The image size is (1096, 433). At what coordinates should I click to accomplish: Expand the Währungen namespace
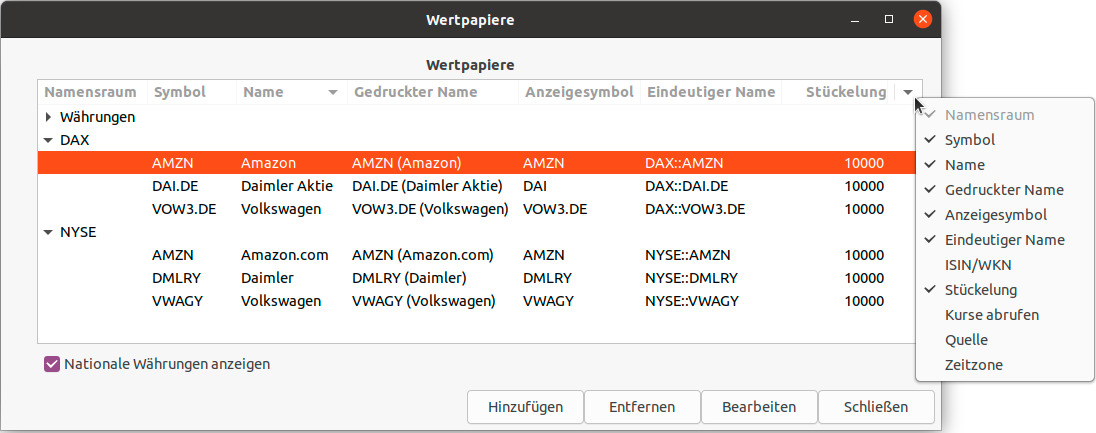pyautogui.click(x=48, y=117)
